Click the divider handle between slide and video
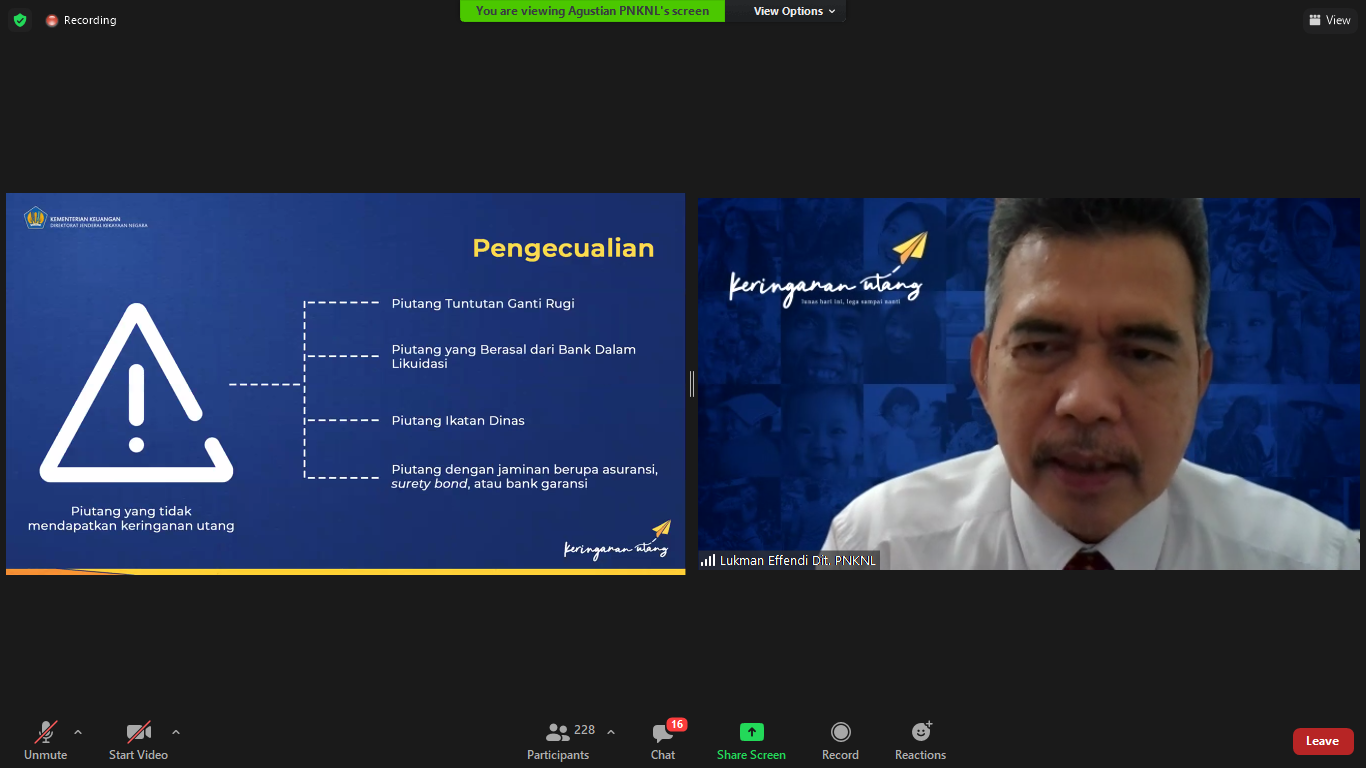 691,384
